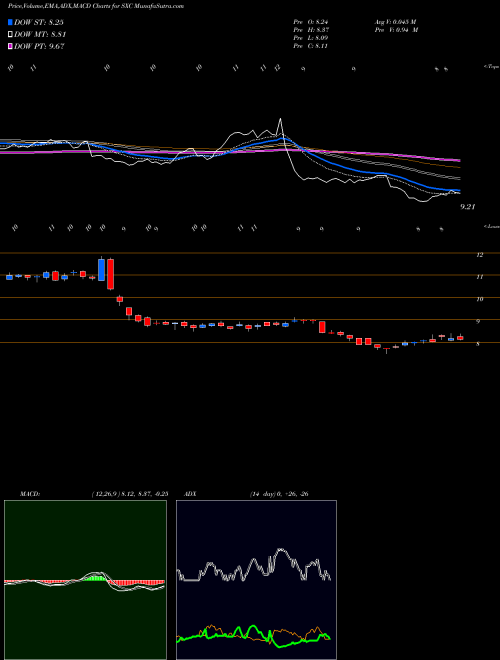This screenshot has width=500, height=660.
Task: Click the 'Pre V: 0.94 M' value
Action: coord(396,30)
